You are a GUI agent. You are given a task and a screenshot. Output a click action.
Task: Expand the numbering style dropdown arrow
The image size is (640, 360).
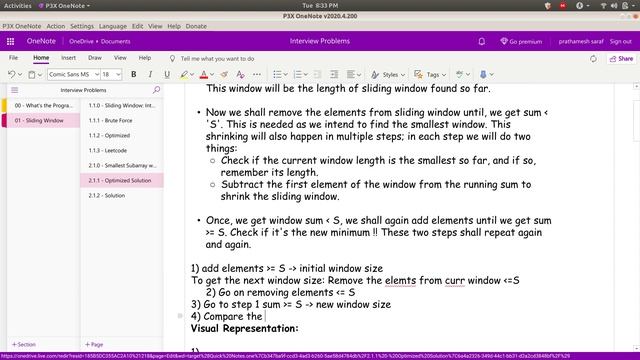(x=305, y=74)
